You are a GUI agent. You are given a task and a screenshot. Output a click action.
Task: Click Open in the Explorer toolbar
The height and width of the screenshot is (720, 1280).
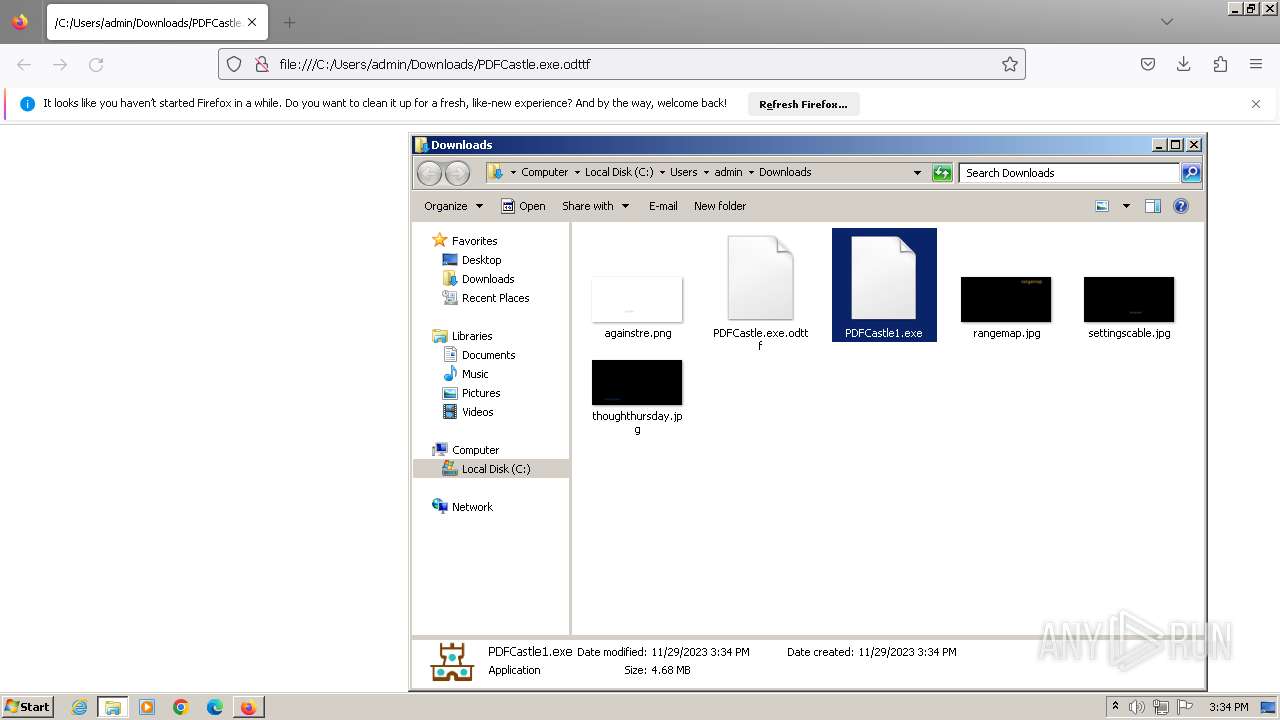click(523, 206)
